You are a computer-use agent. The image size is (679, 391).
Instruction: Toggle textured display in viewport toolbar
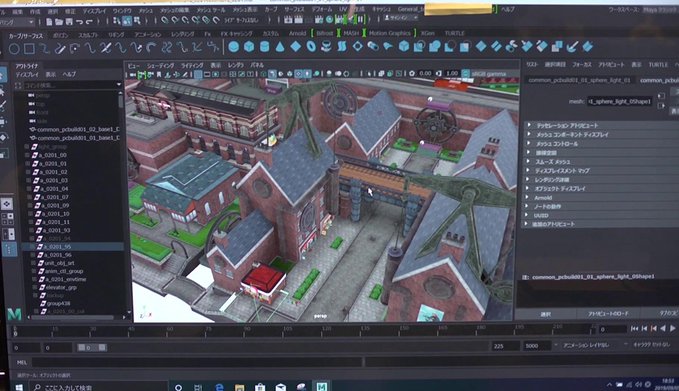(299, 74)
